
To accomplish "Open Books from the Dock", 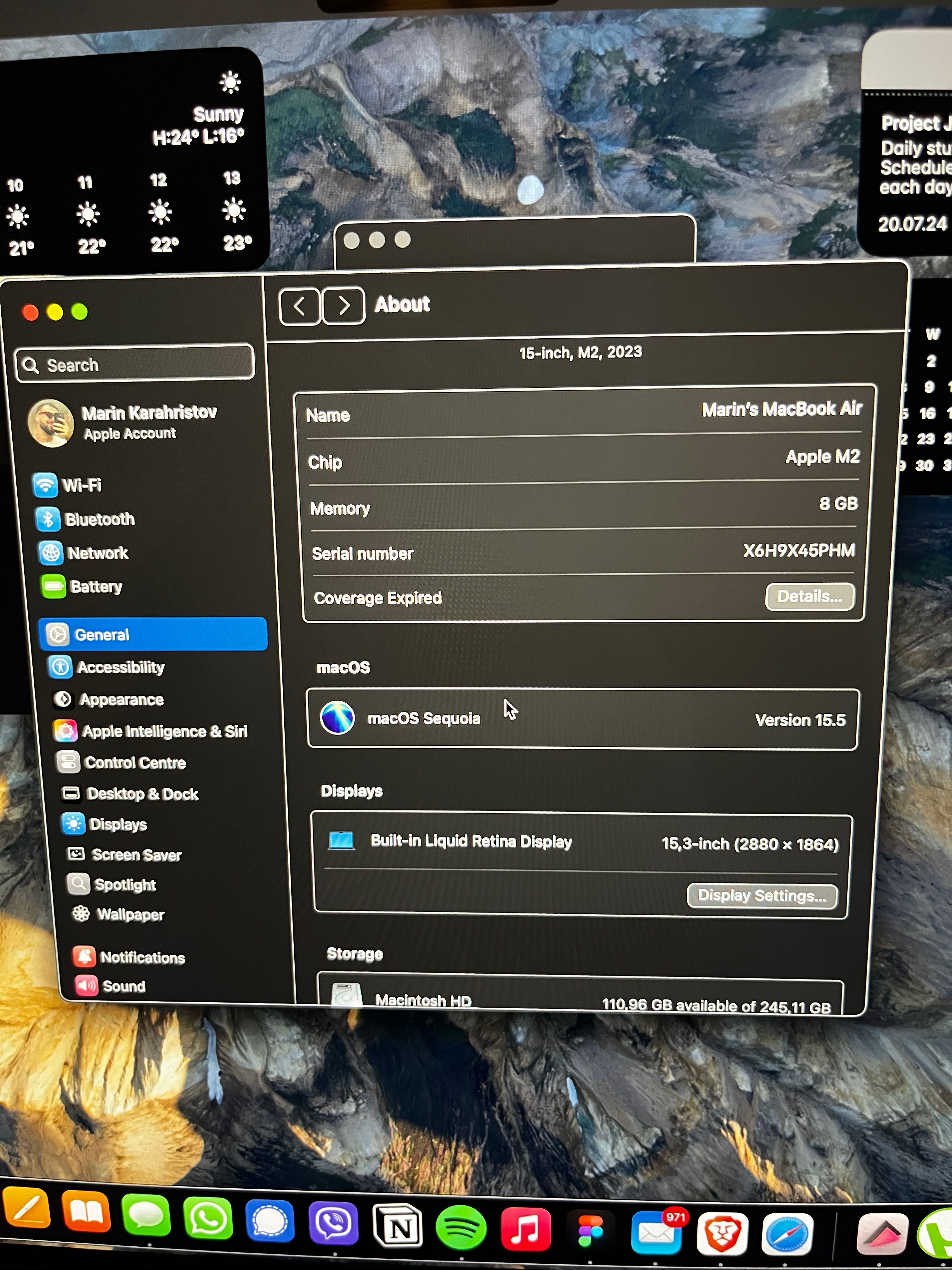I will coord(86,1212).
